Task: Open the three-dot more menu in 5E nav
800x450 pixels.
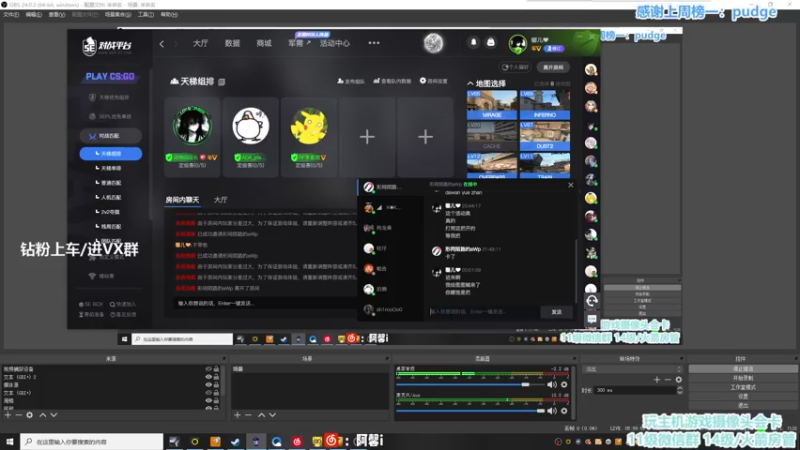Action: click(x=374, y=43)
